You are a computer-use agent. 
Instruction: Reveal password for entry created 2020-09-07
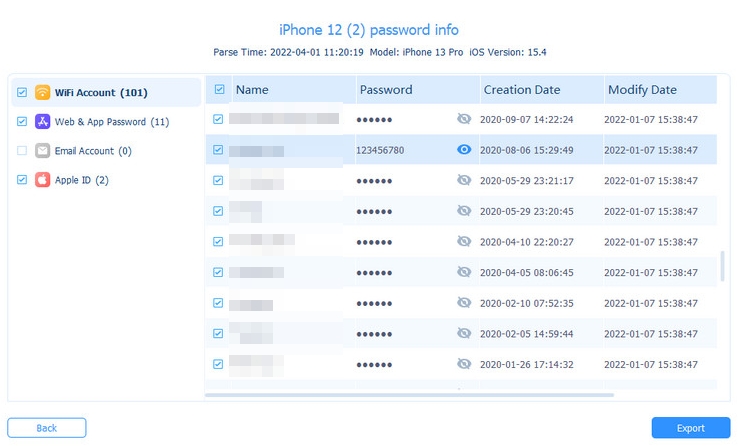[x=463, y=119]
